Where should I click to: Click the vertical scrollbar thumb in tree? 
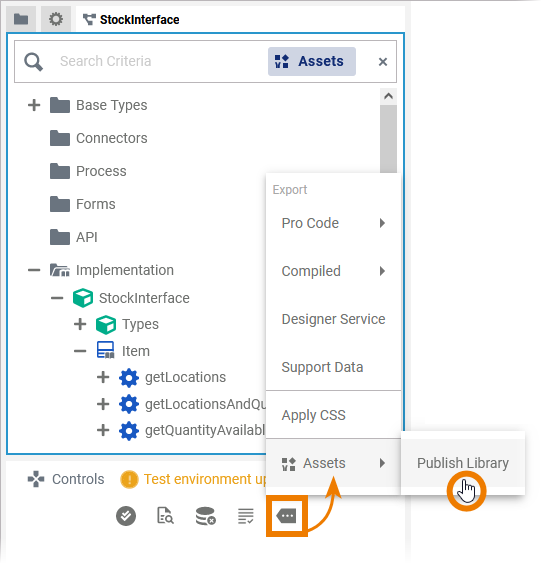click(x=389, y=140)
